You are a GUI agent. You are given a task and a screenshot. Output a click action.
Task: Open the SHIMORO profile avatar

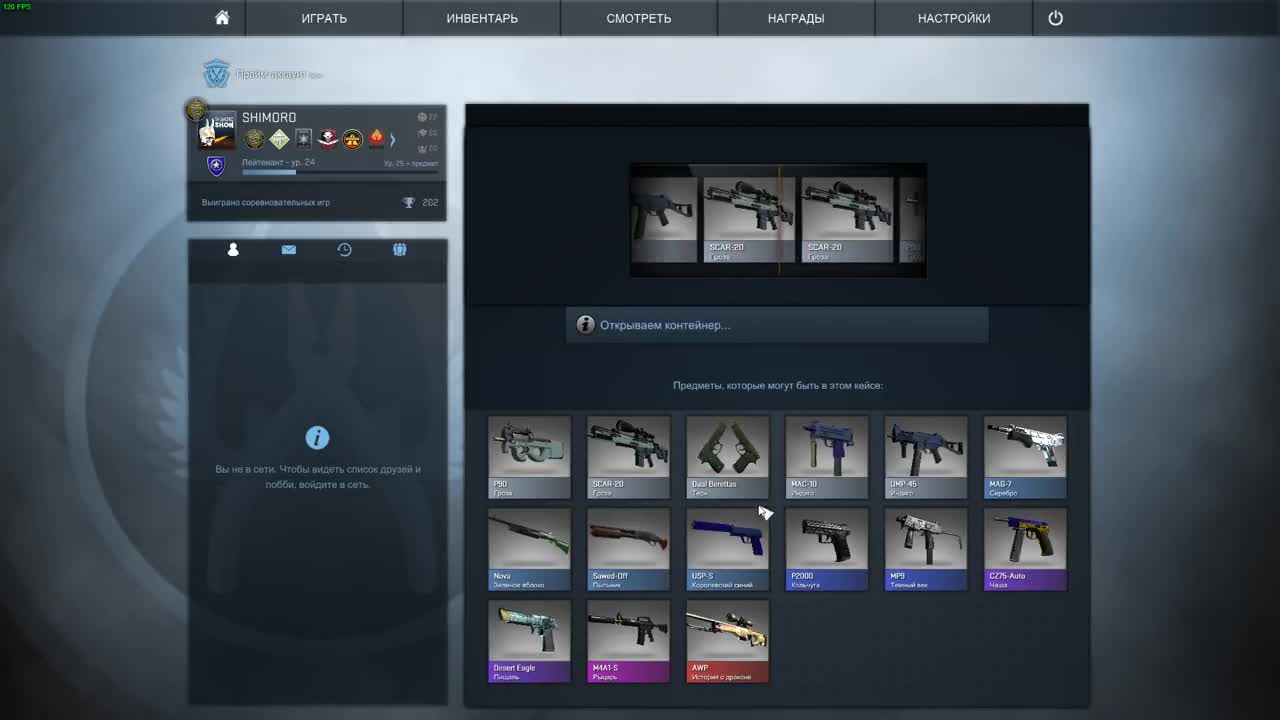tap(217, 130)
